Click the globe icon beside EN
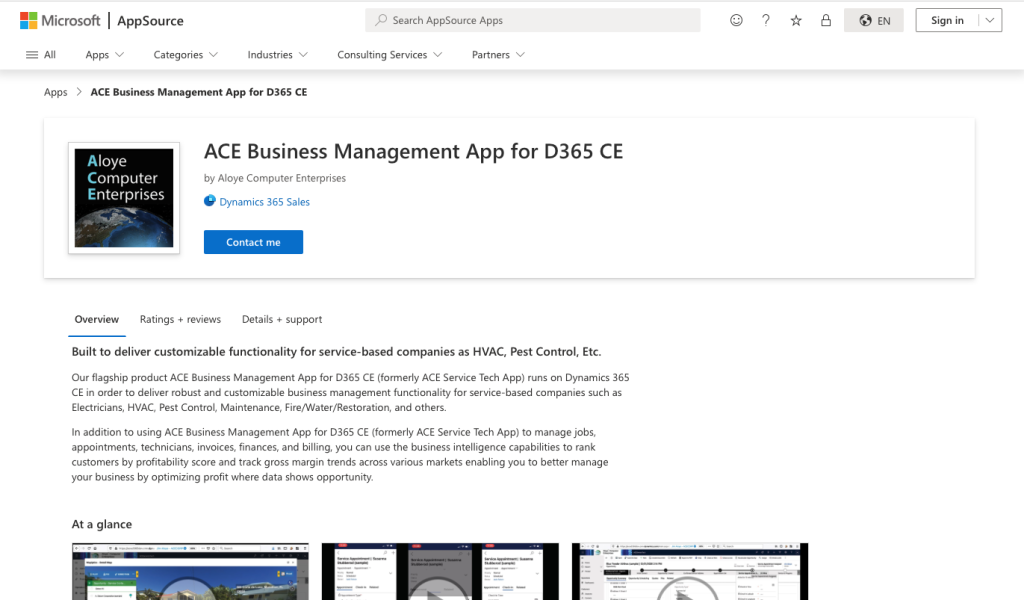 (x=865, y=20)
